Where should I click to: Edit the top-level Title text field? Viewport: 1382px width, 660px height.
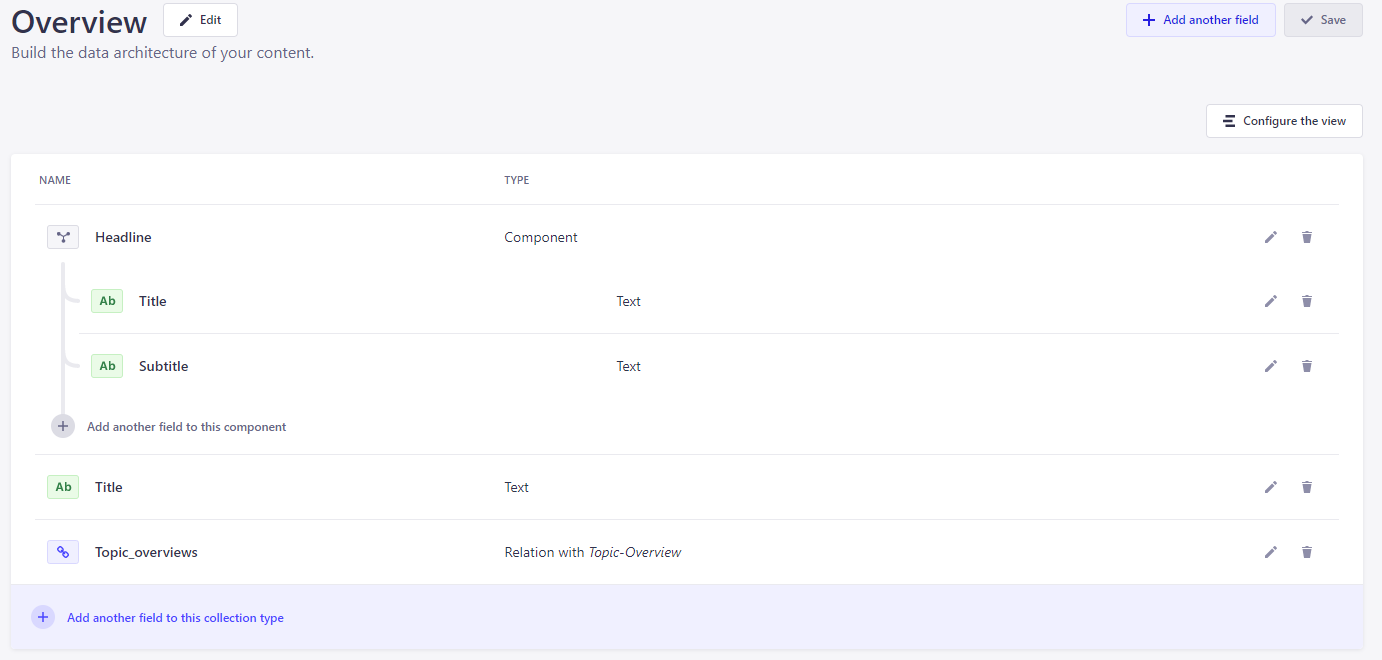tap(1271, 487)
